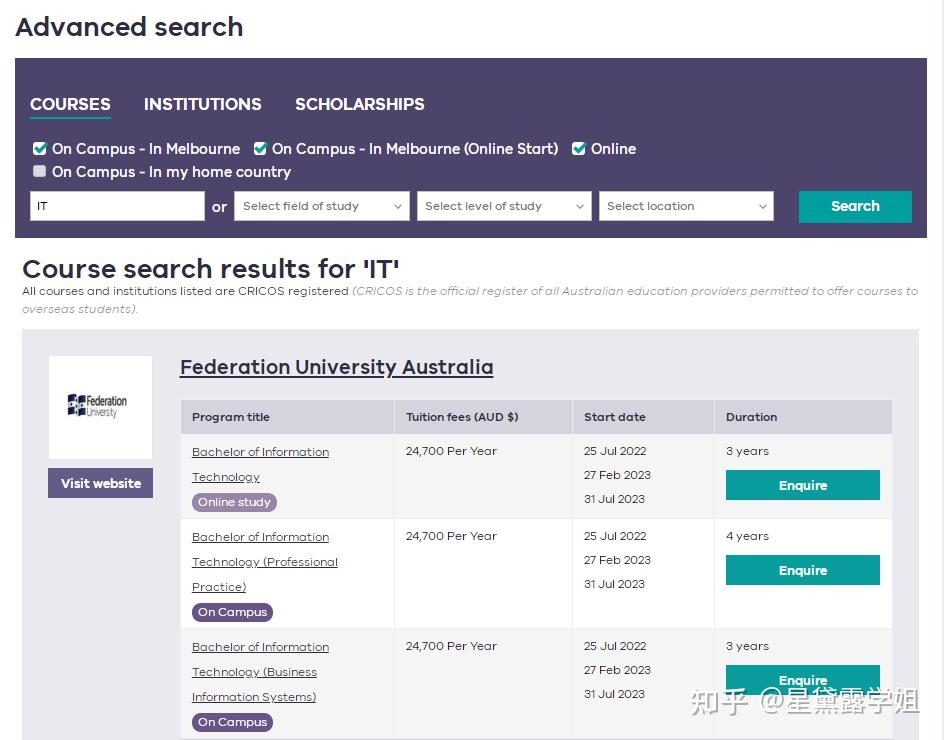Uncheck "On Campus - In Melbourne (Online Start)"
This screenshot has width=944, height=740.
260,148
